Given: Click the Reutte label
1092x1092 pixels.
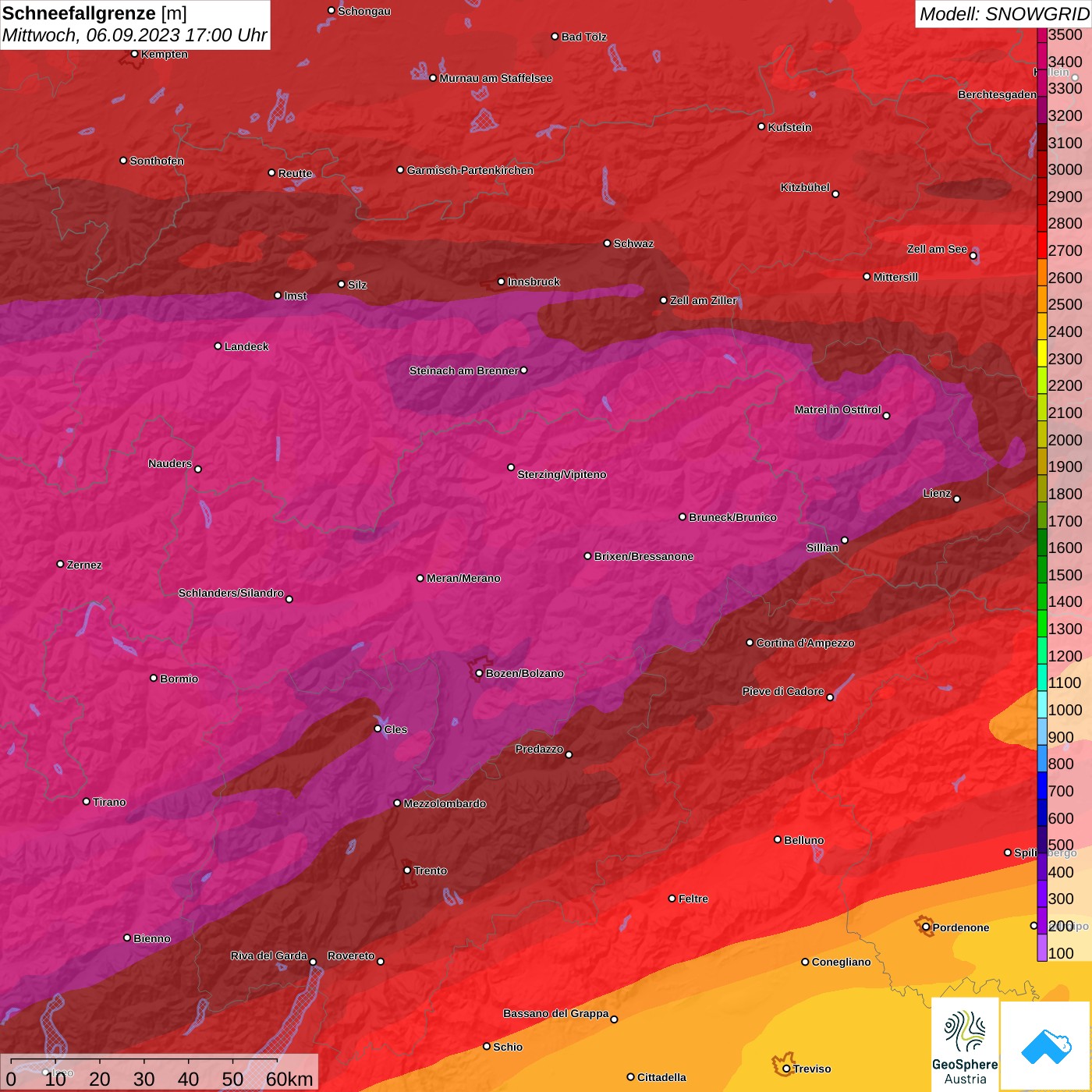Looking at the screenshot, I should pyautogui.click(x=295, y=173).
